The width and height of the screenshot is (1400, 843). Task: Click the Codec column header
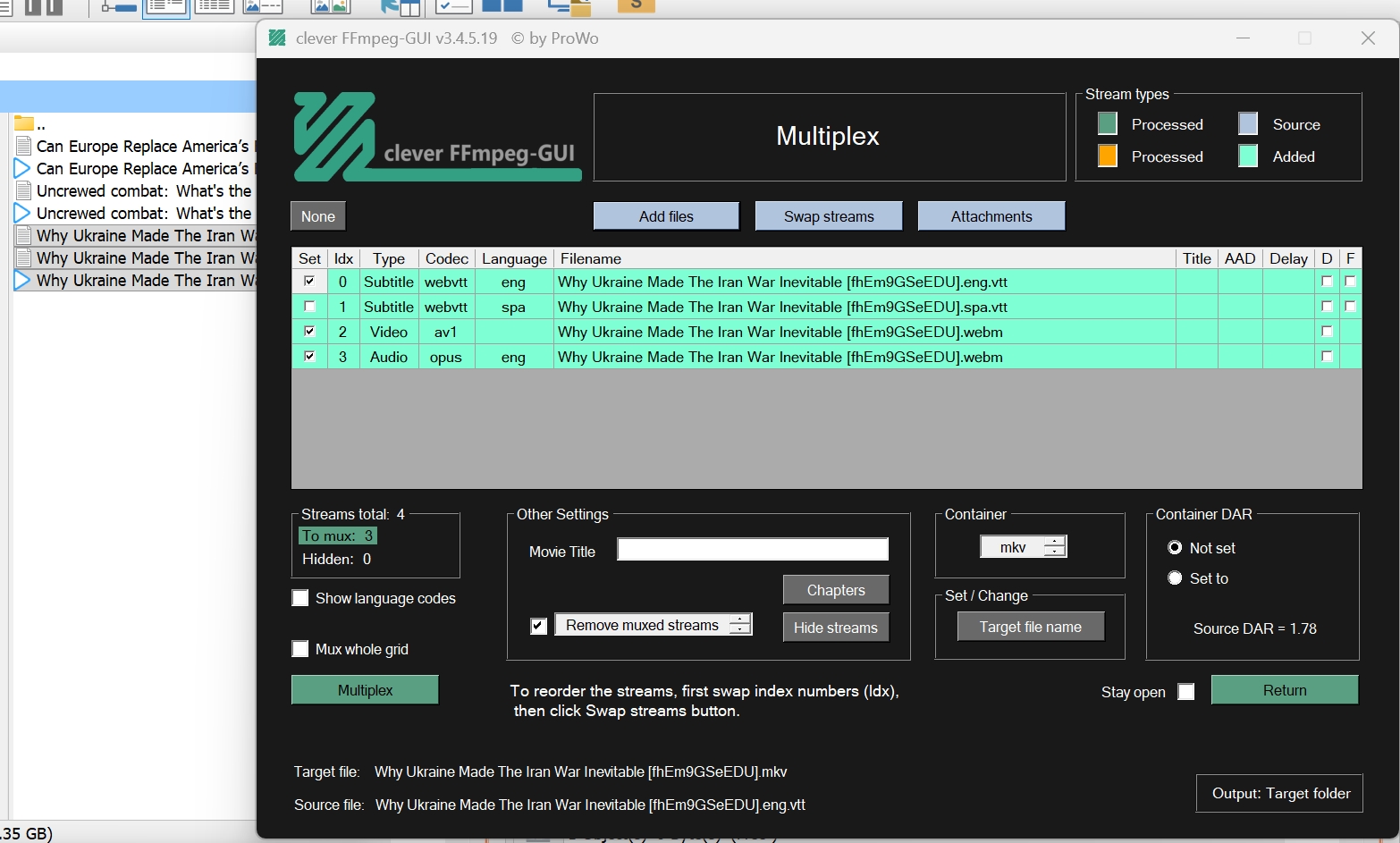point(446,258)
